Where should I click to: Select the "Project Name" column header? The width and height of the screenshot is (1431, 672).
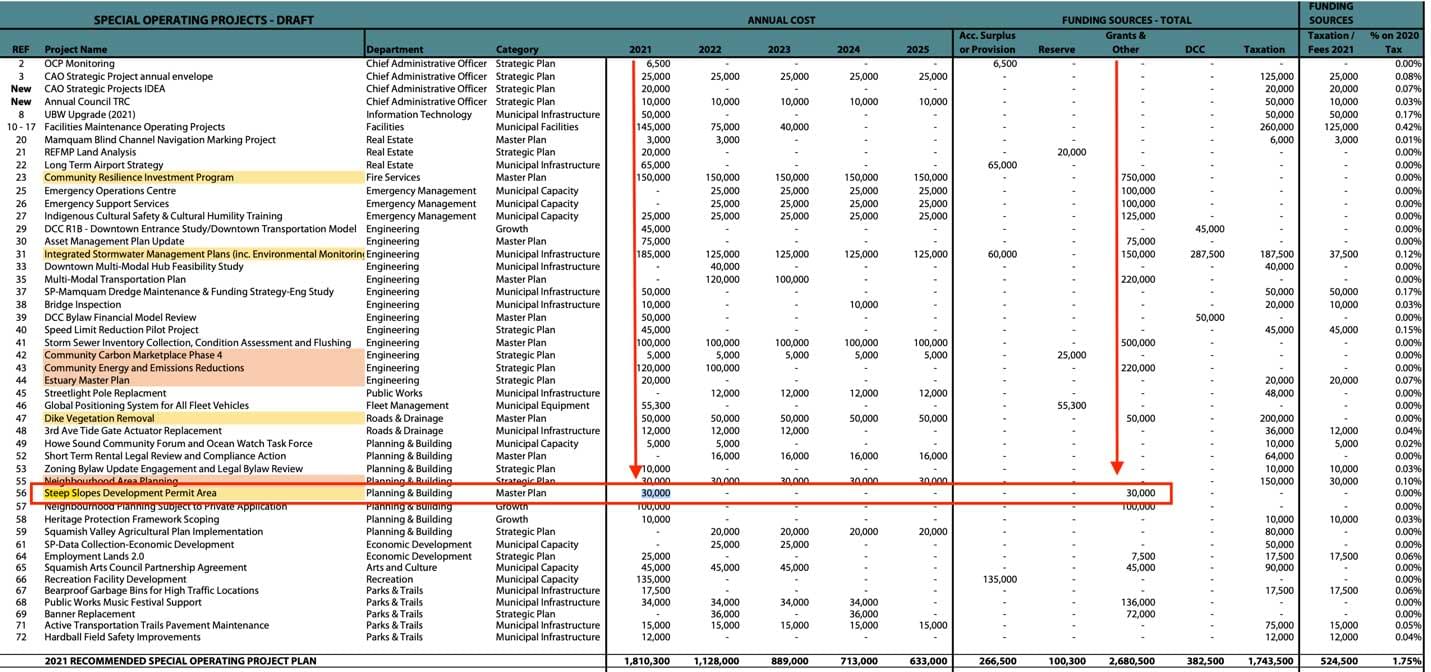click(x=75, y=49)
